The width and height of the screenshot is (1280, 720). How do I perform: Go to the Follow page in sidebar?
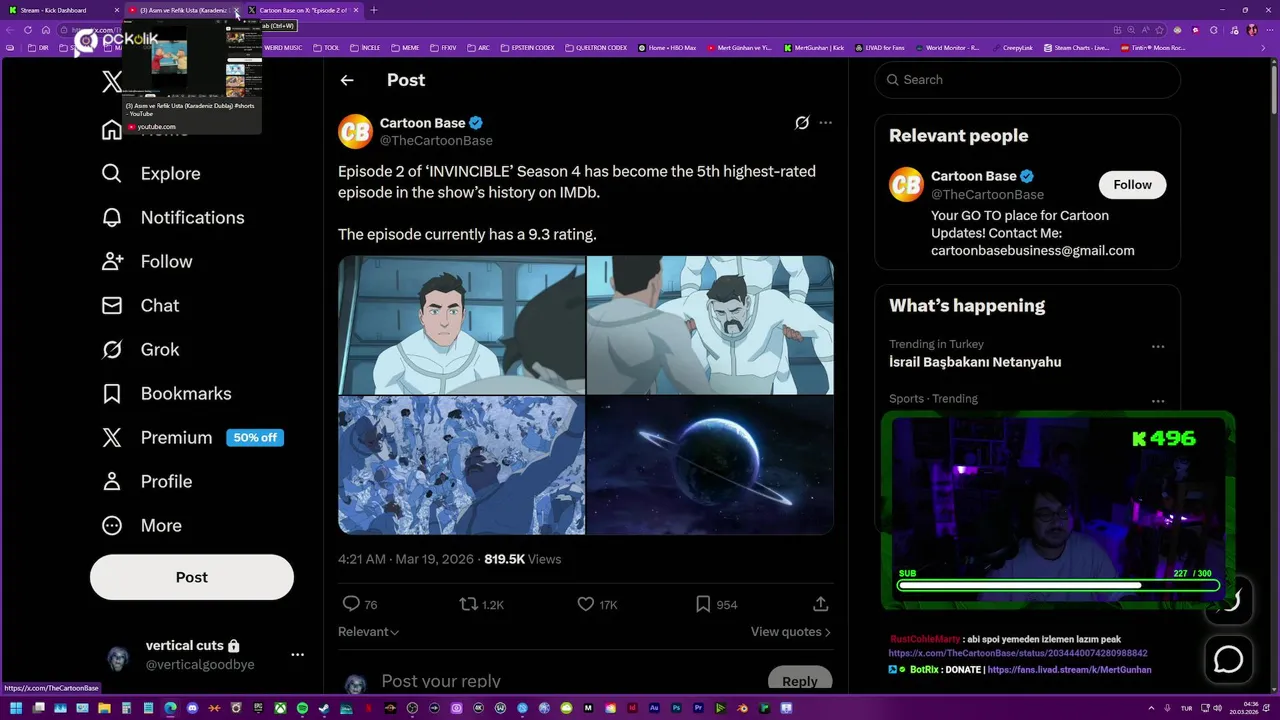[x=147, y=262]
